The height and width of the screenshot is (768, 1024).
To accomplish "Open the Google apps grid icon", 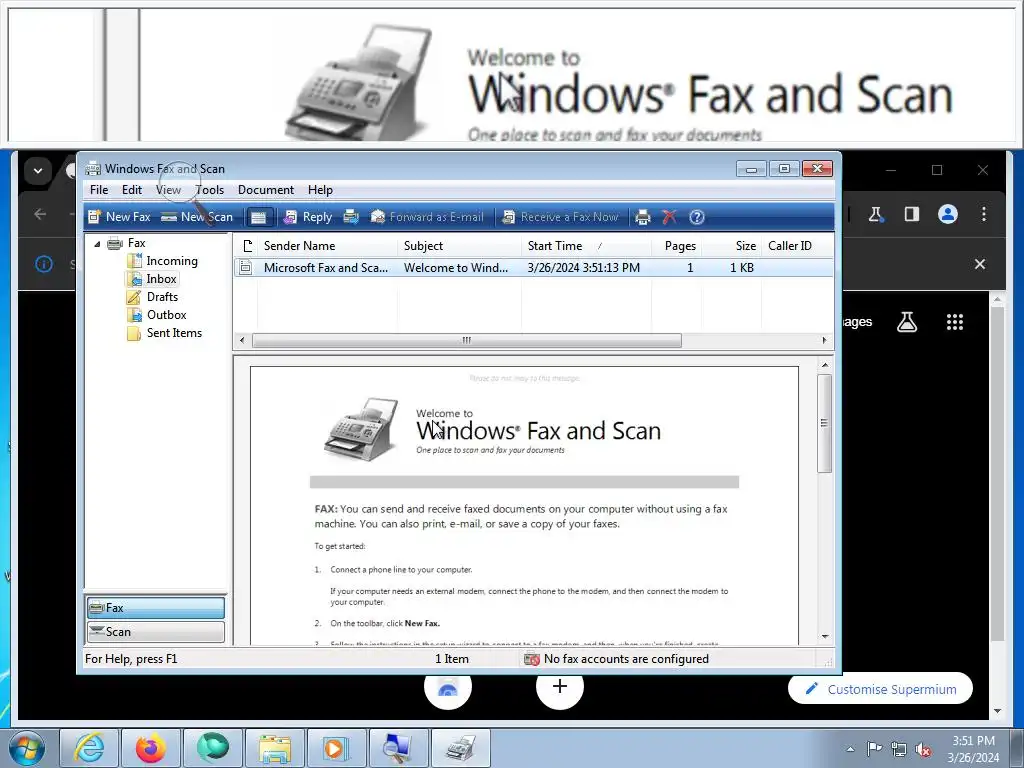I will (955, 321).
